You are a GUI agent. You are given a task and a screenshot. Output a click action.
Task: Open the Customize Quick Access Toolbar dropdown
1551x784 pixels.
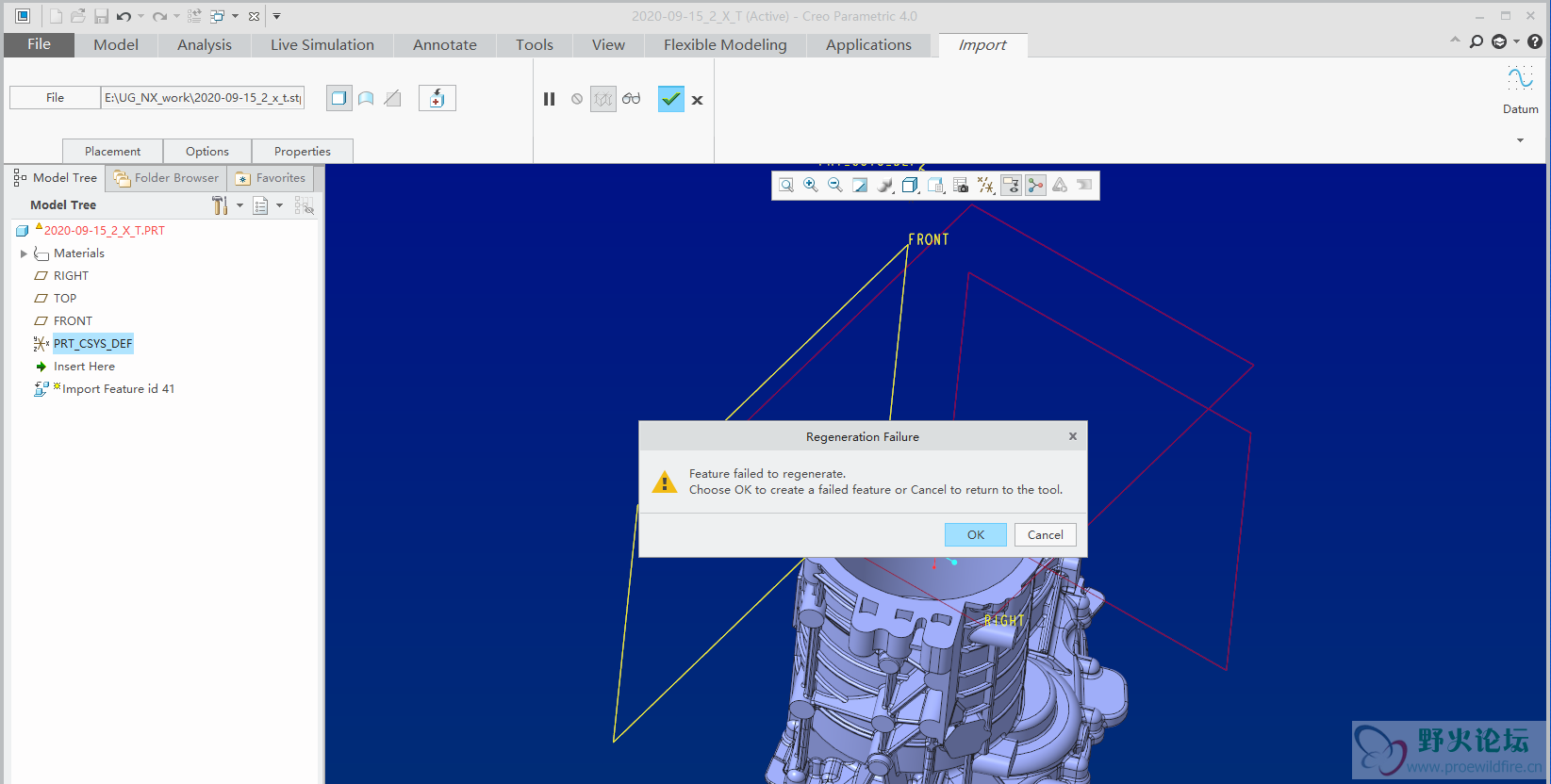(x=276, y=16)
